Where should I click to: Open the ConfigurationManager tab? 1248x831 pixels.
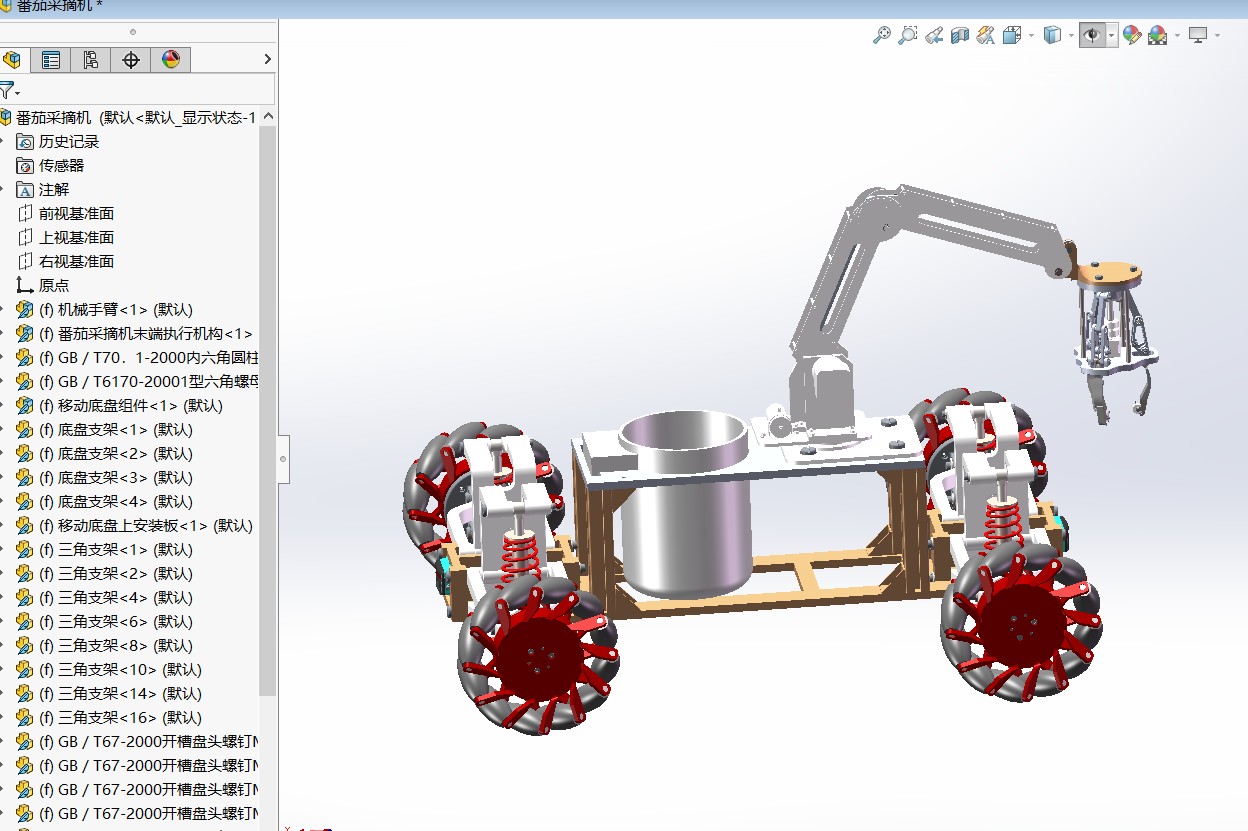[90, 60]
